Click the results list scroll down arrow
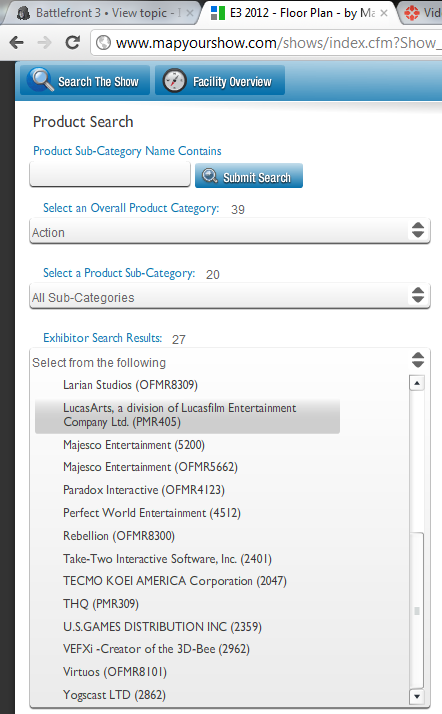Viewport: 442px width, 714px height. 417,696
